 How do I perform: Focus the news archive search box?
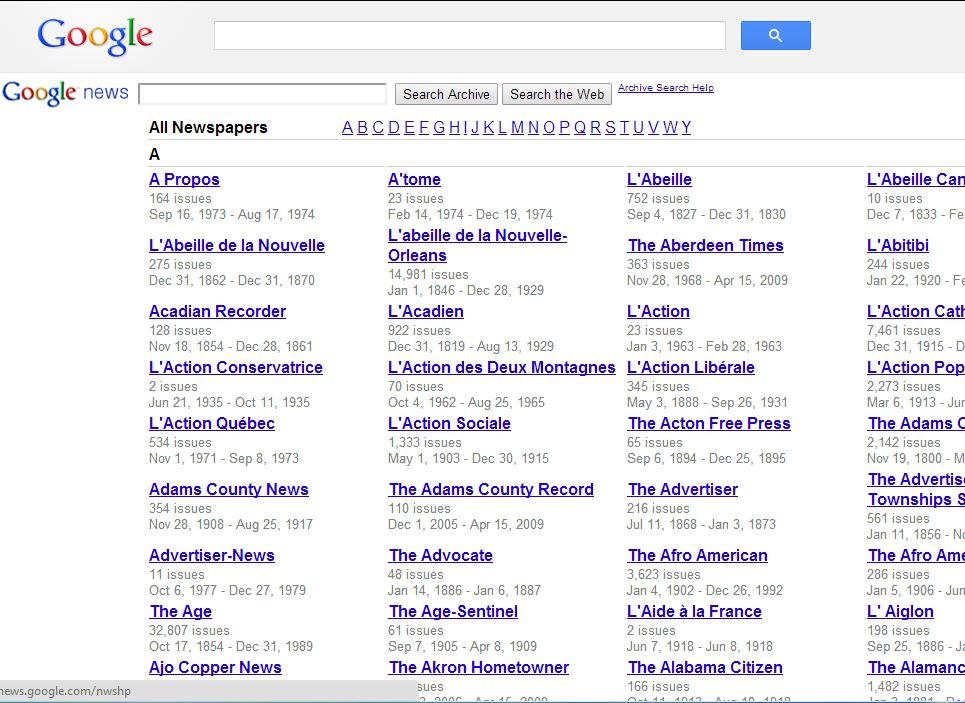(262, 94)
